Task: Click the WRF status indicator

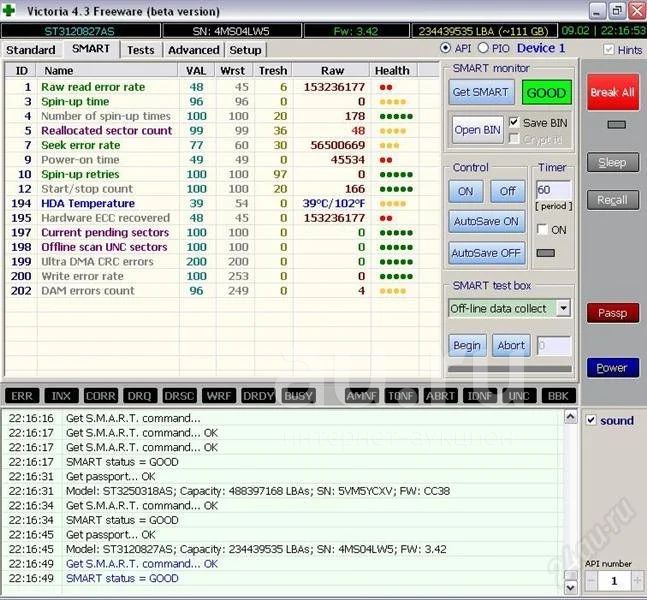Action: pyautogui.click(x=219, y=396)
